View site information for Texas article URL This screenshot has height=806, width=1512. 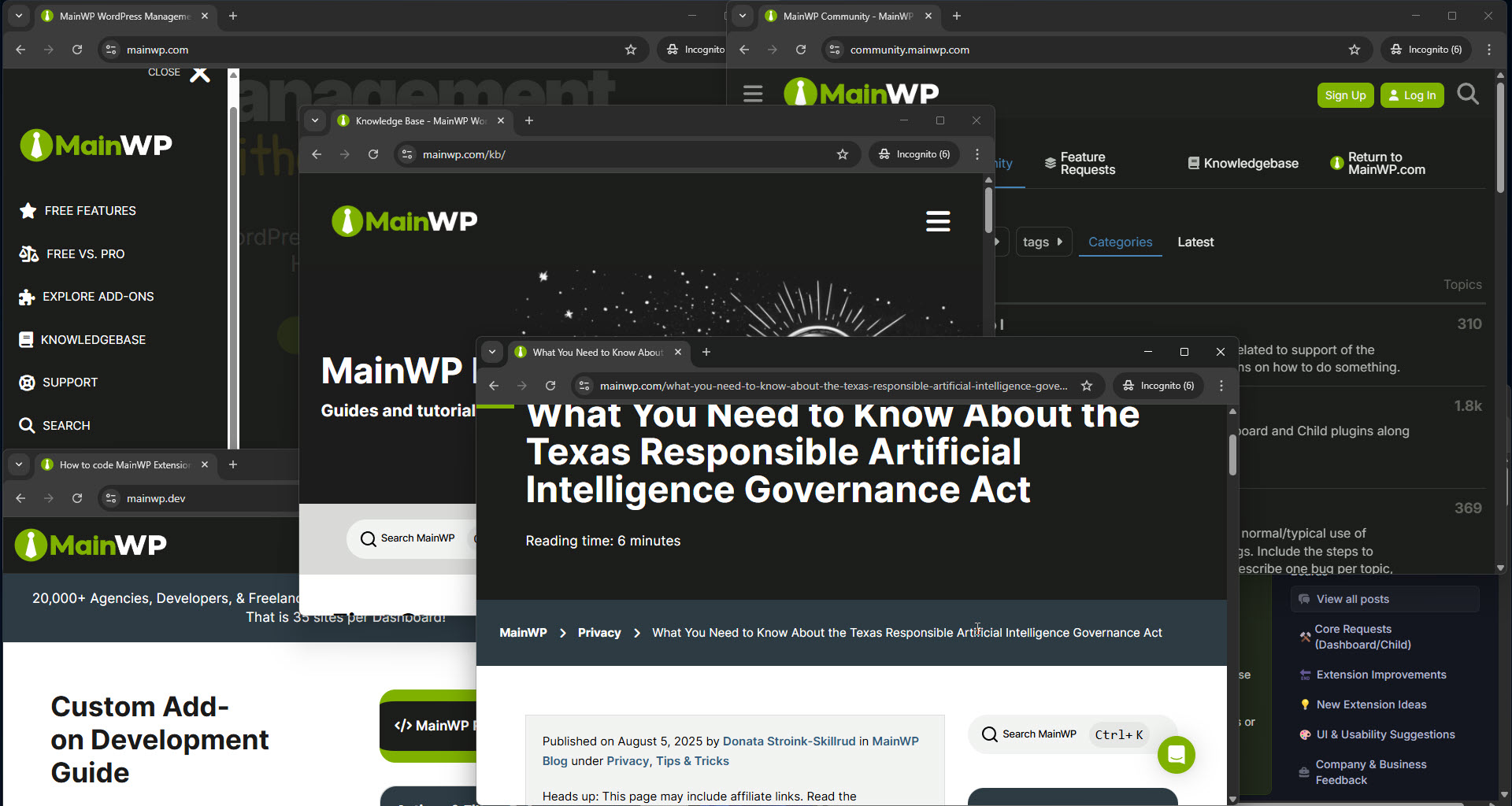pyautogui.click(x=584, y=386)
